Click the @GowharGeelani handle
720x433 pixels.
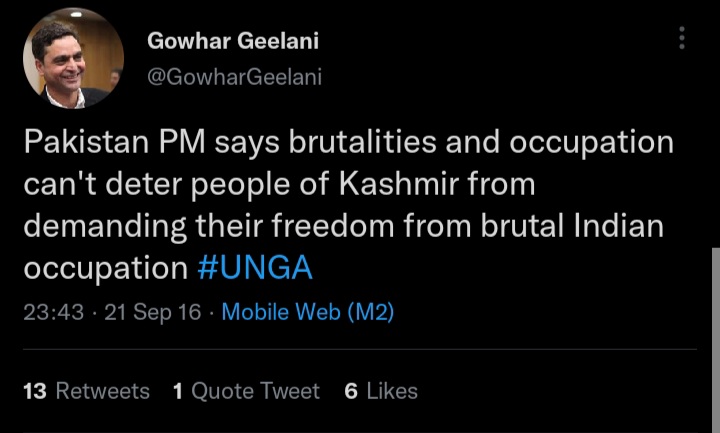point(234,77)
